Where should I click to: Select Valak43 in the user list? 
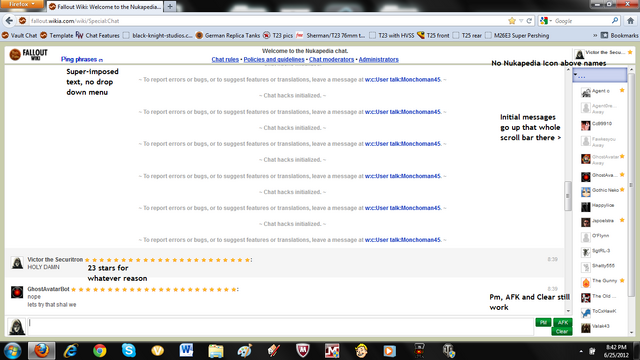coord(601,327)
